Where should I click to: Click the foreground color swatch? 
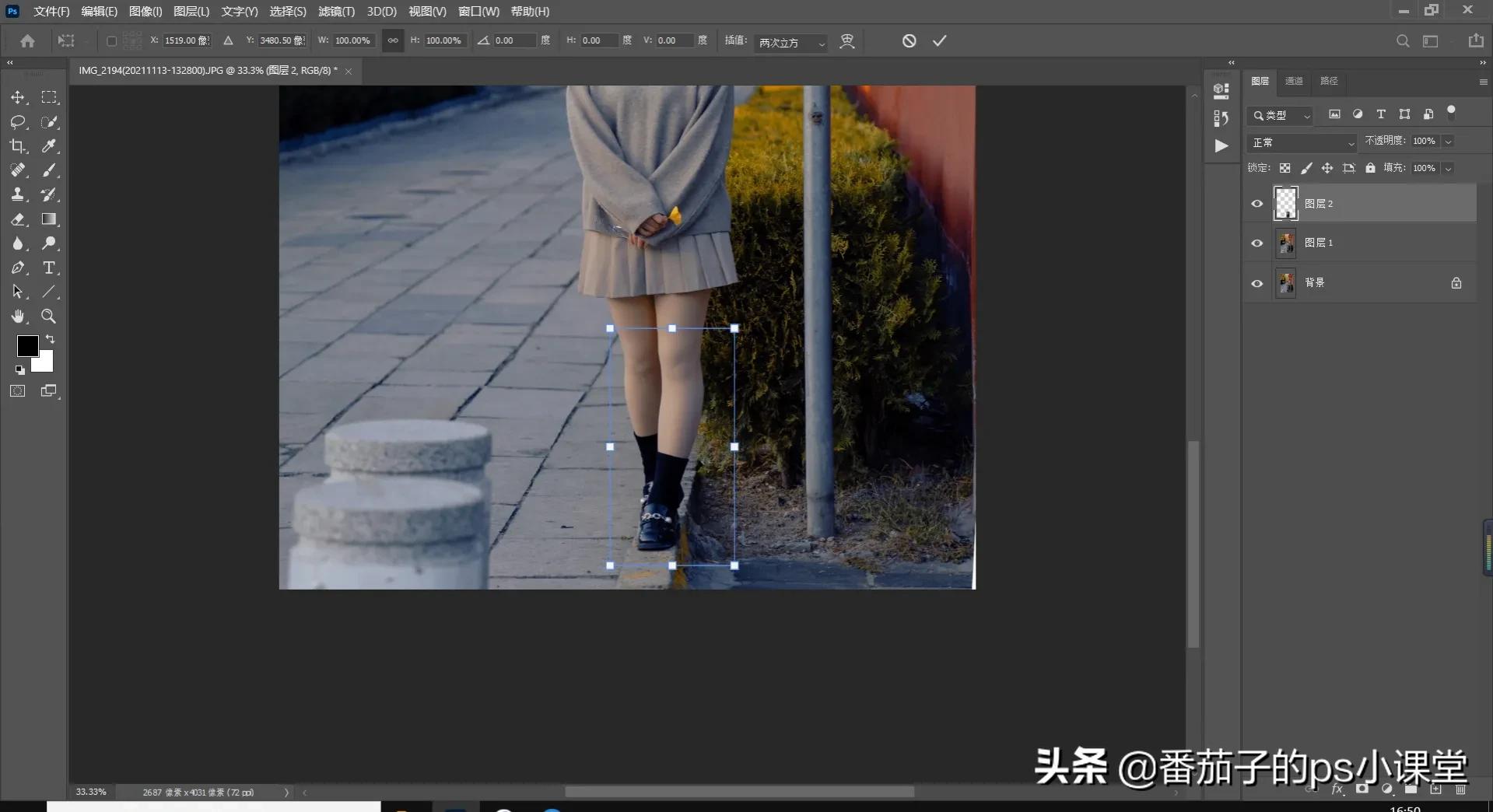coord(27,346)
